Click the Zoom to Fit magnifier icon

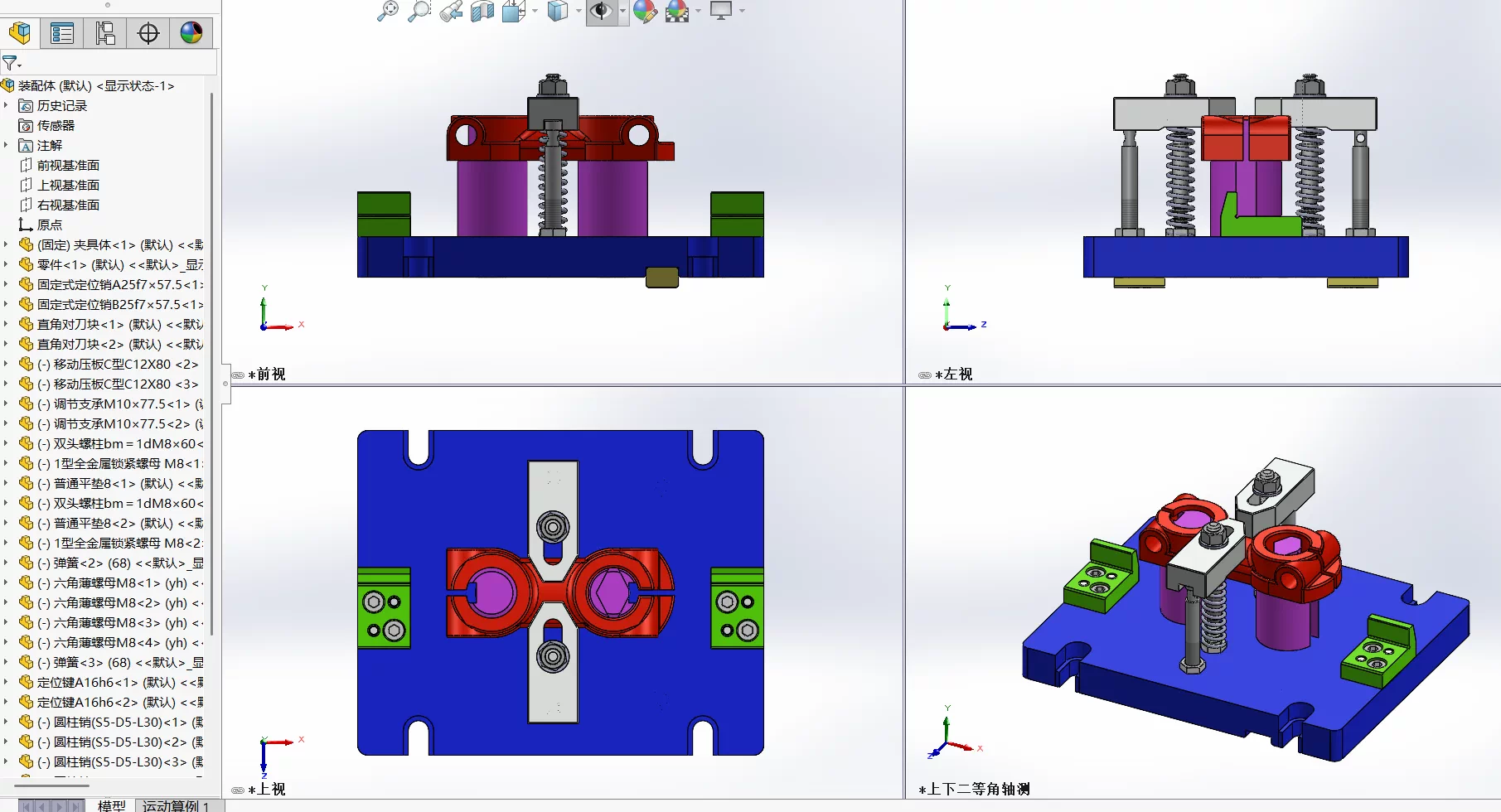click(x=387, y=11)
